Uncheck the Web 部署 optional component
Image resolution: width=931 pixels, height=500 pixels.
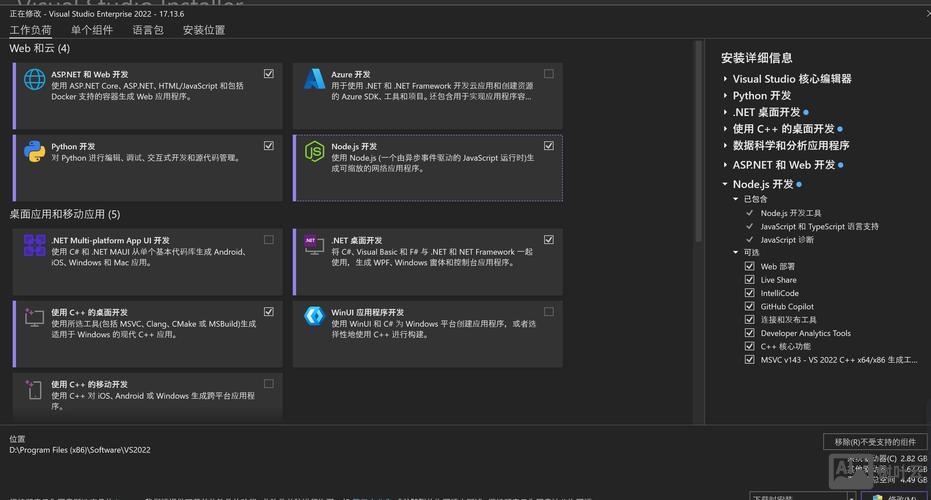749,266
